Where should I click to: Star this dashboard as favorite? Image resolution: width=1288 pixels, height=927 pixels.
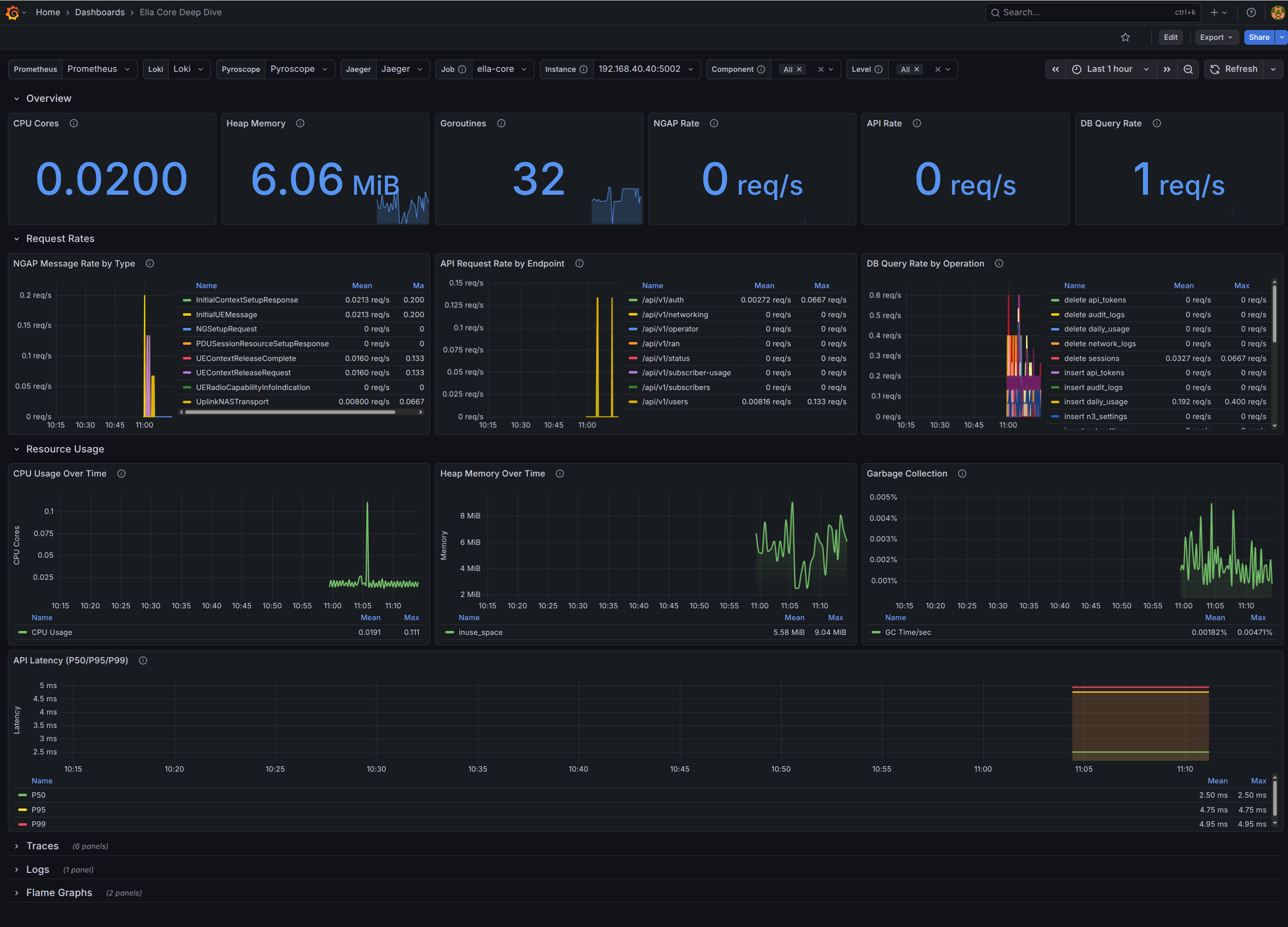point(1125,37)
